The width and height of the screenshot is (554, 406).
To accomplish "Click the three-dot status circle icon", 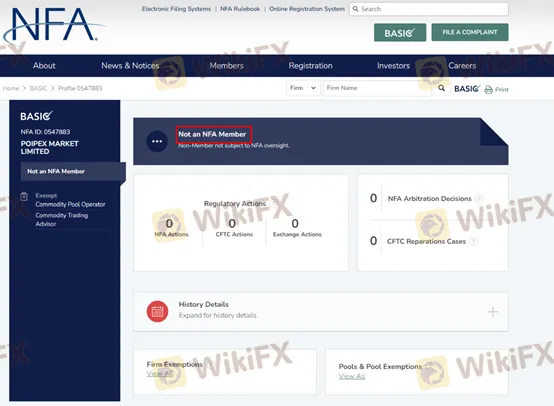I will [157, 141].
